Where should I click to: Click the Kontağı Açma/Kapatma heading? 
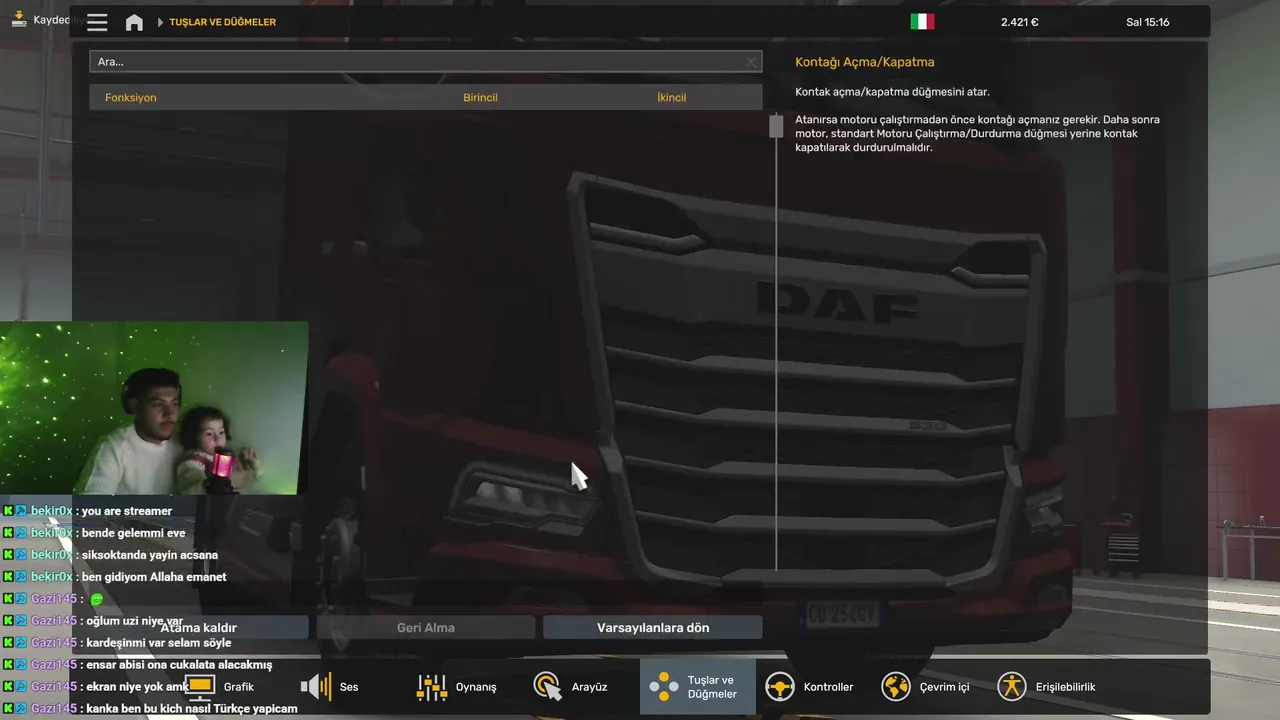click(x=865, y=62)
